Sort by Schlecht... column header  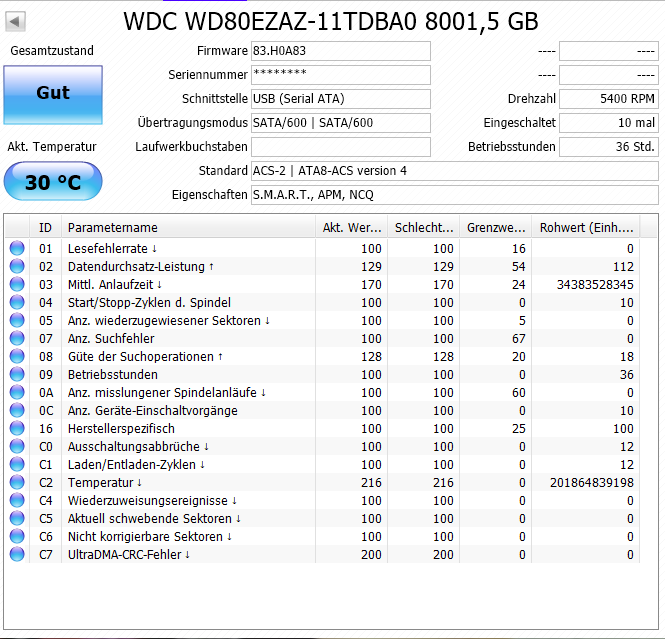(424, 228)
